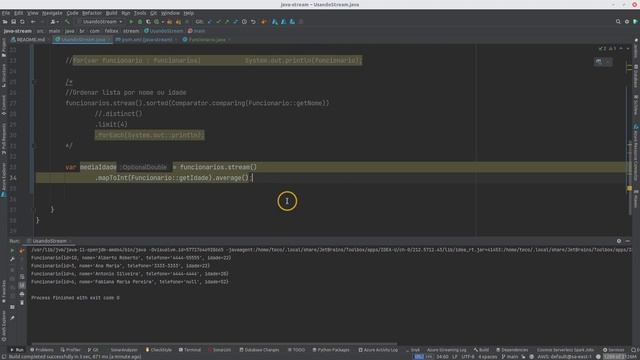Click the OptionalDouble inlay type hint

click(x=144, y=167)
